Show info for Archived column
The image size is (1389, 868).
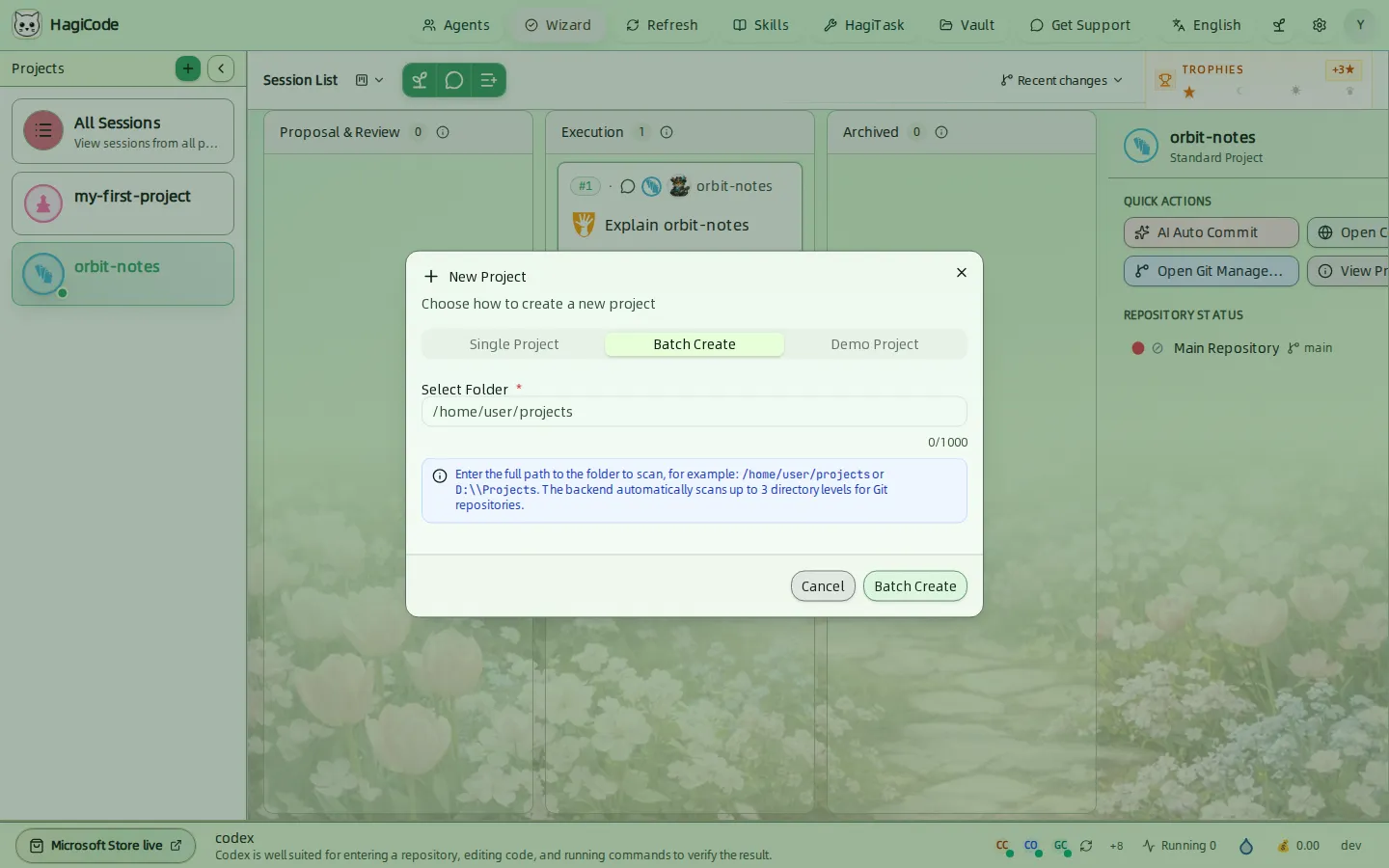[941, 132]
